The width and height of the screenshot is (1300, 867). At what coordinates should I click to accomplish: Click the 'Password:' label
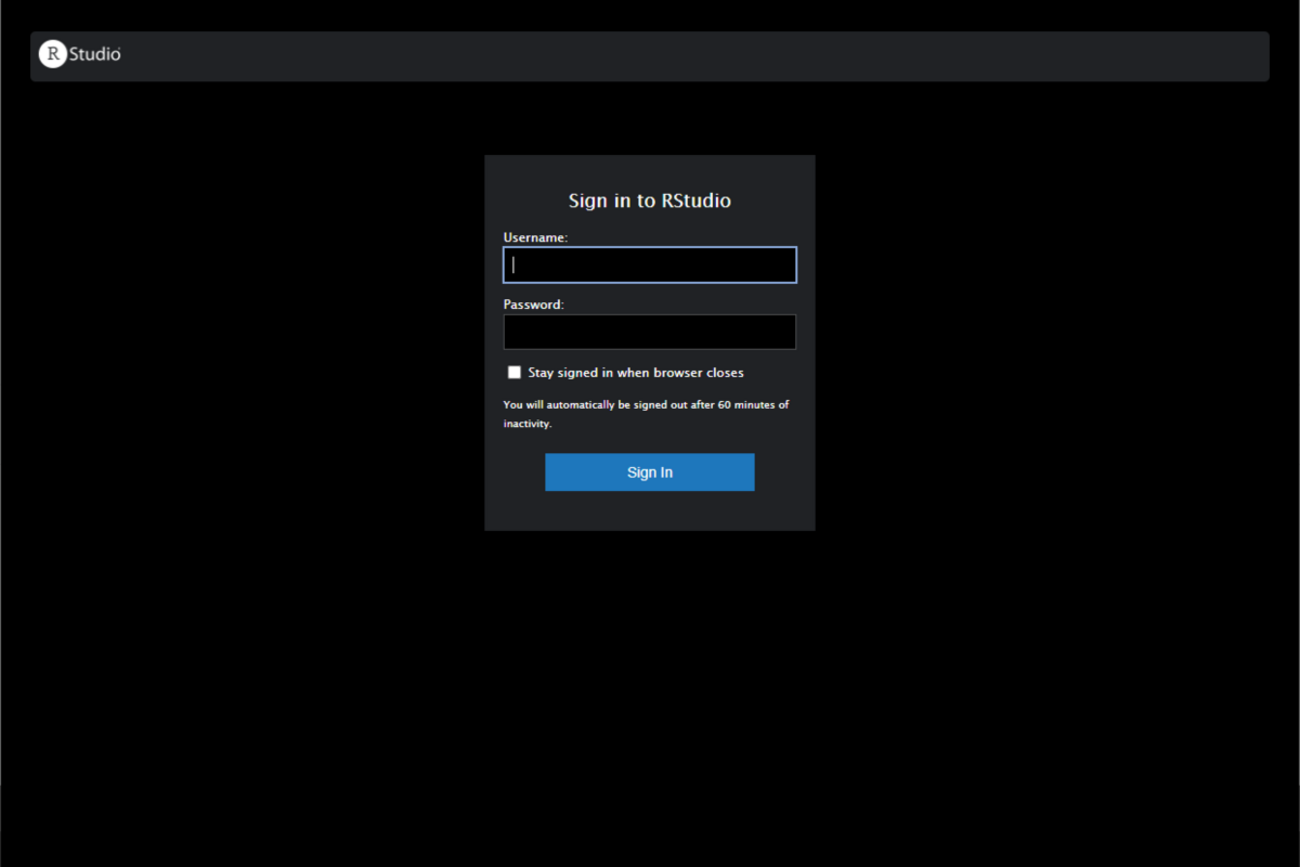533,305
